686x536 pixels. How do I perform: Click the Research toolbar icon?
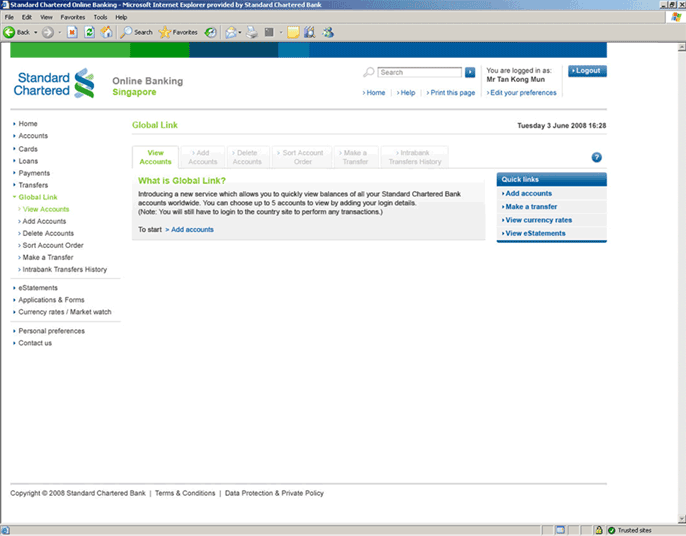click(x=310, y=32)
